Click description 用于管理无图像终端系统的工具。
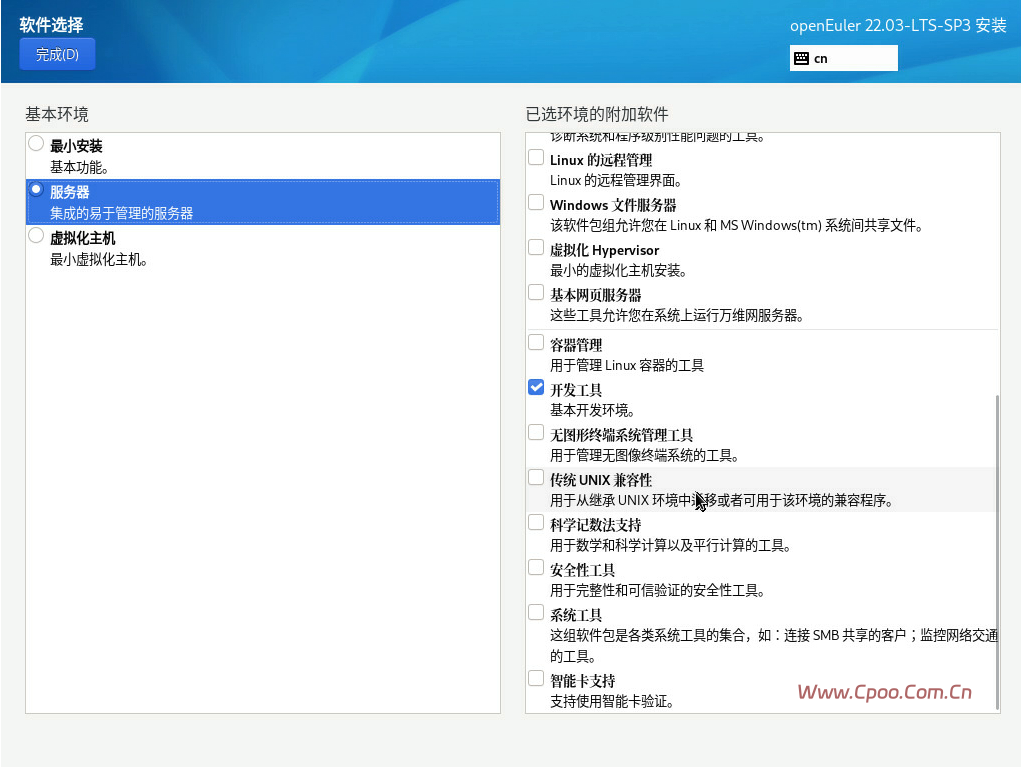This screenshot has height=767, width=1021. 645,455
